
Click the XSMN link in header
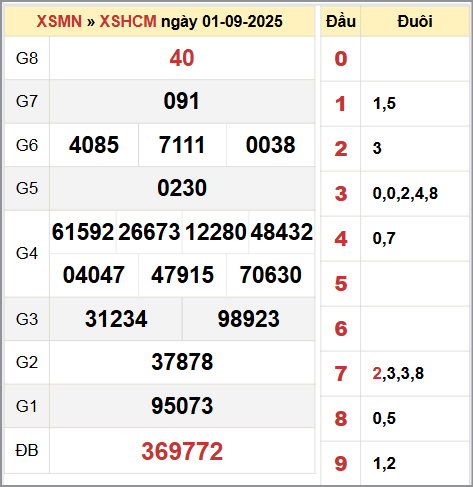click(59, 21)
